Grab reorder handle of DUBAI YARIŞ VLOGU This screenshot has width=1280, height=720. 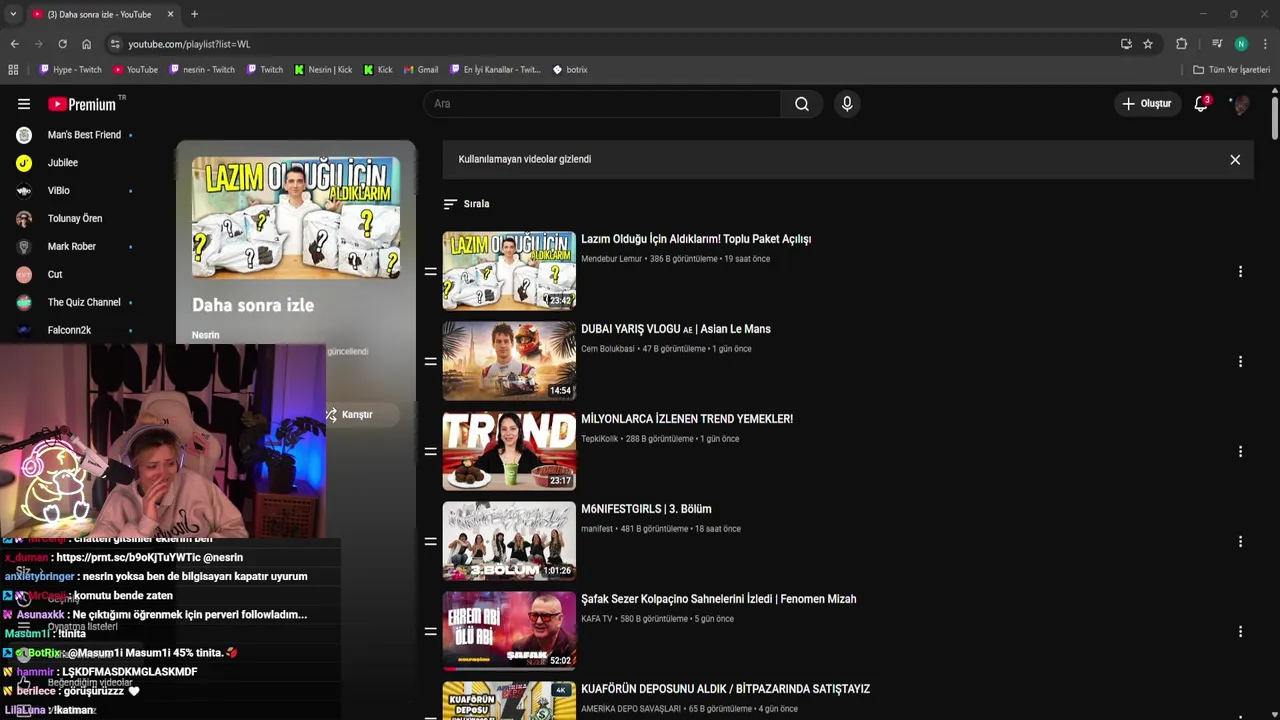tap(430, 361)
